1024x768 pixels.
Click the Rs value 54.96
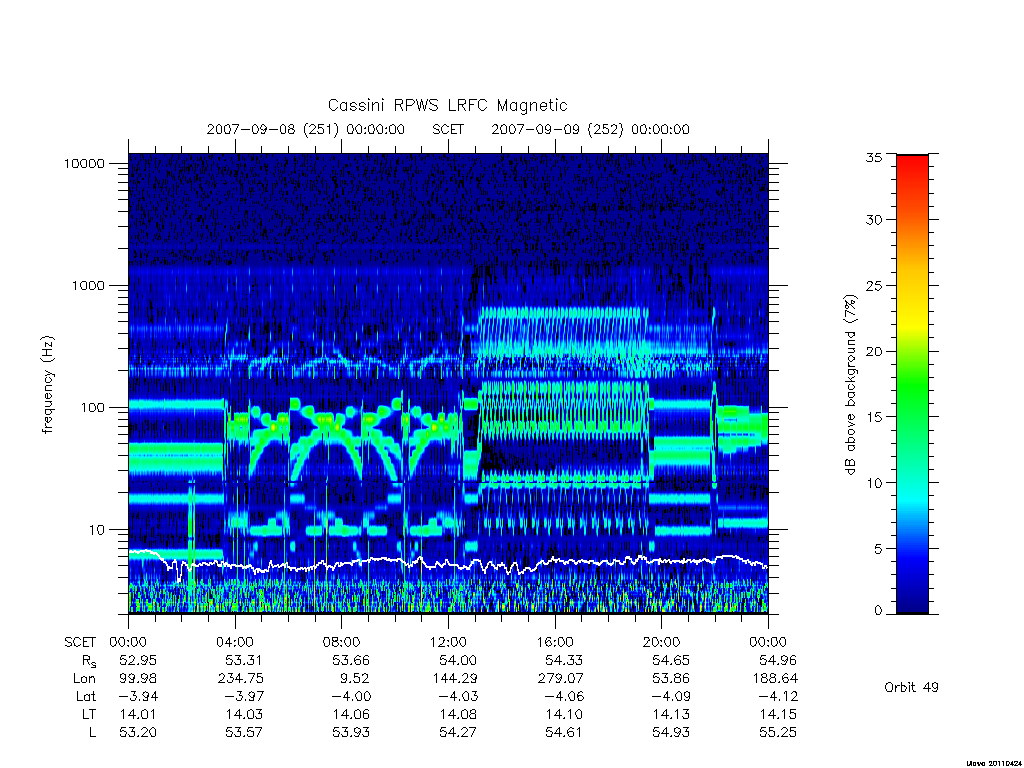point(778,660)
